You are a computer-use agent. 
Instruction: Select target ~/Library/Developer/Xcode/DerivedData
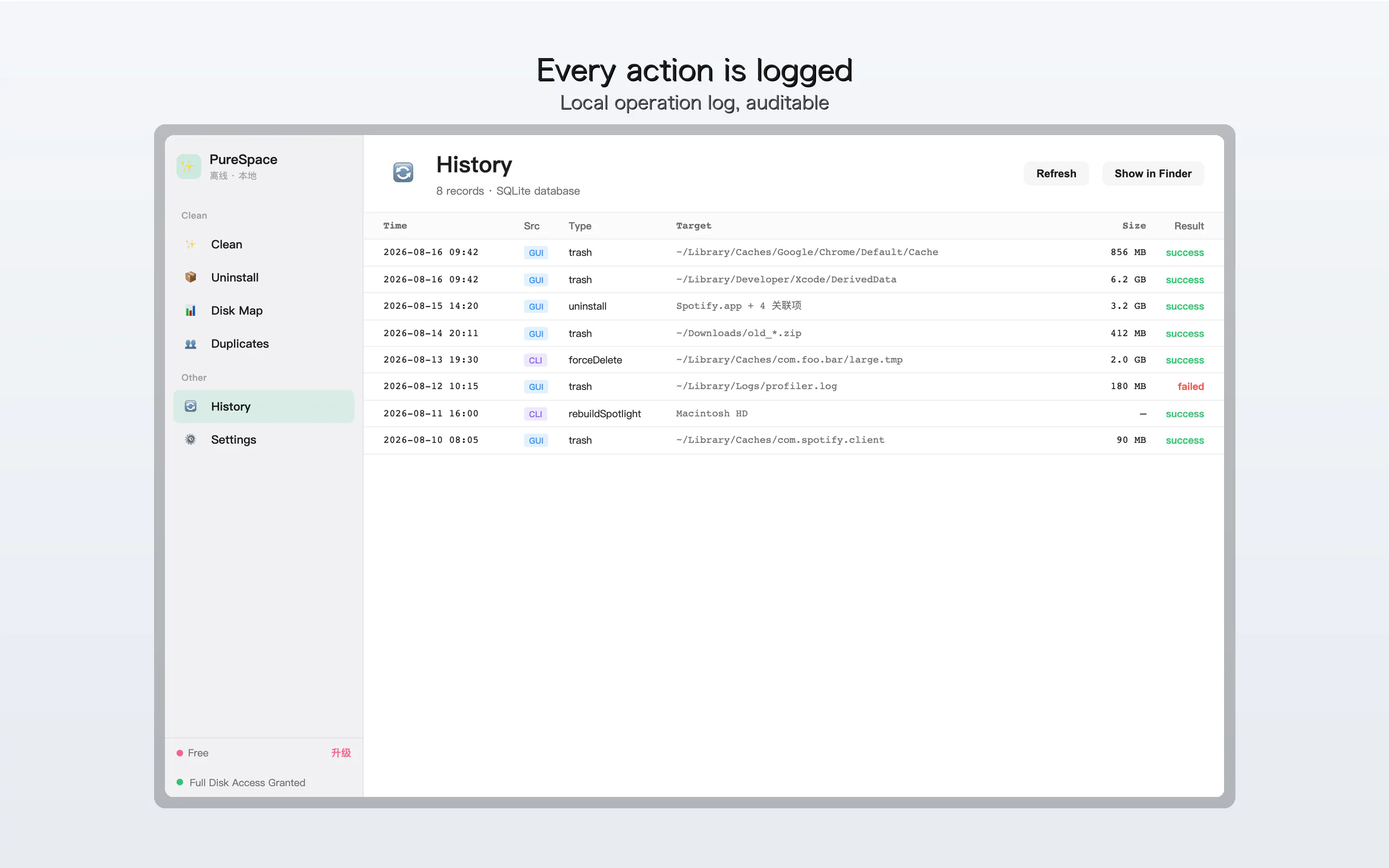[786, 279]
